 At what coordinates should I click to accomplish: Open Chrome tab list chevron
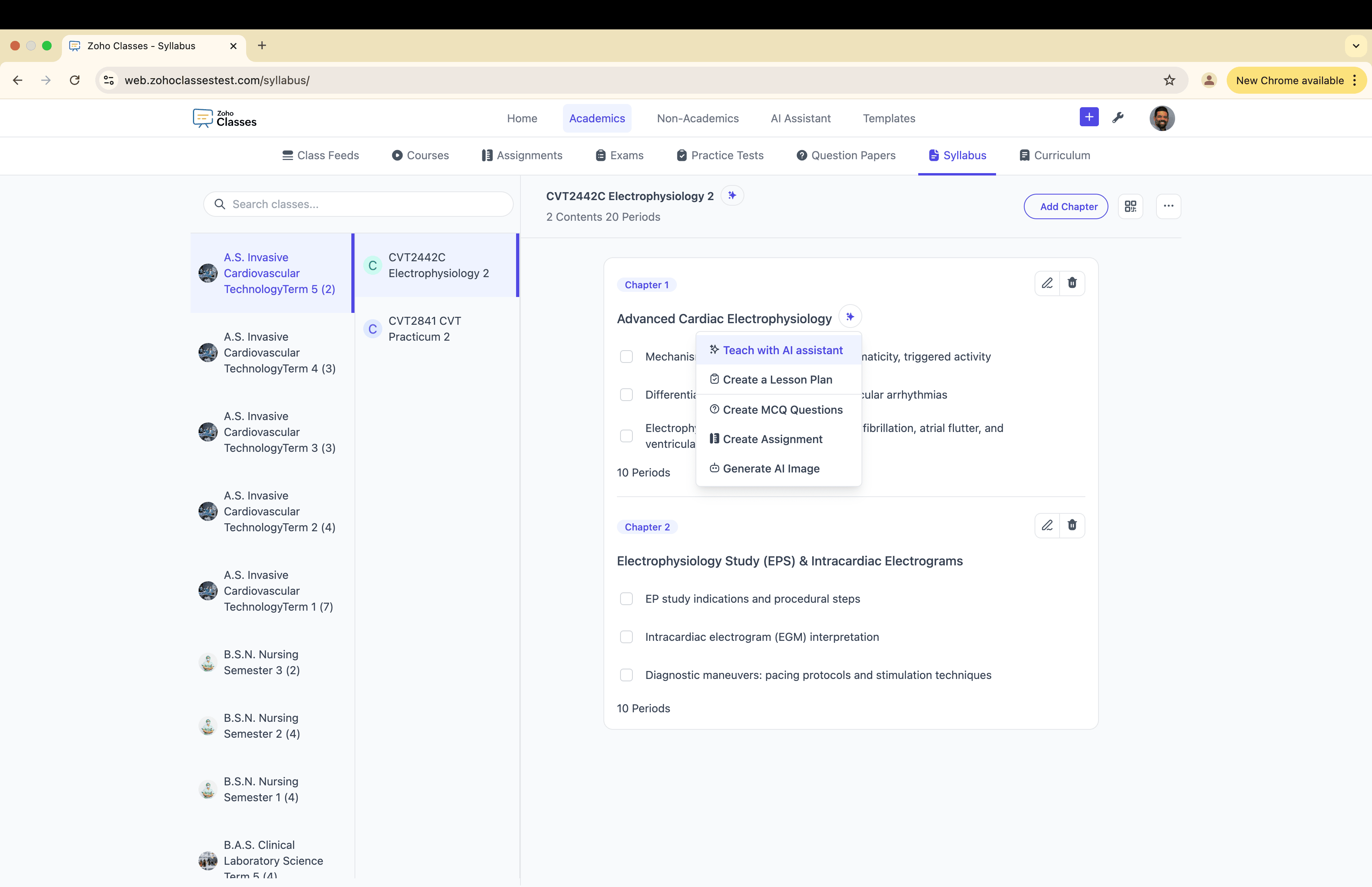[x=1355, y=46]
